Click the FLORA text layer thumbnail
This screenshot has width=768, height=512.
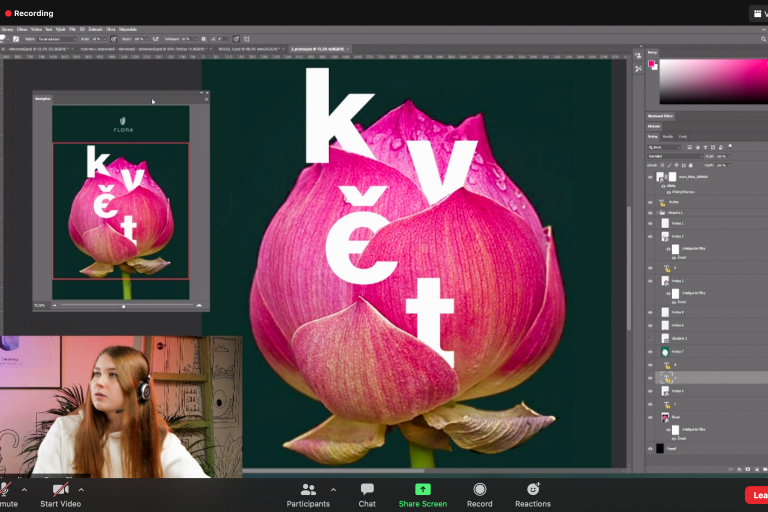tap(661, 201)
